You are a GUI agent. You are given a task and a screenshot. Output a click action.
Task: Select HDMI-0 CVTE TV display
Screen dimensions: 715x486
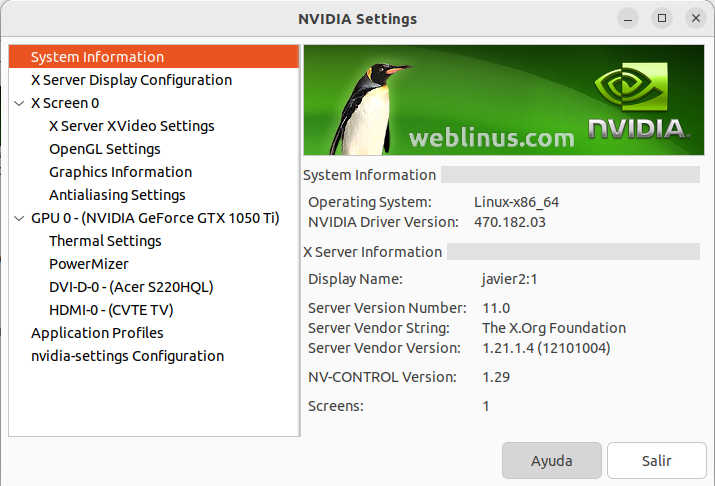pos(111,310)
